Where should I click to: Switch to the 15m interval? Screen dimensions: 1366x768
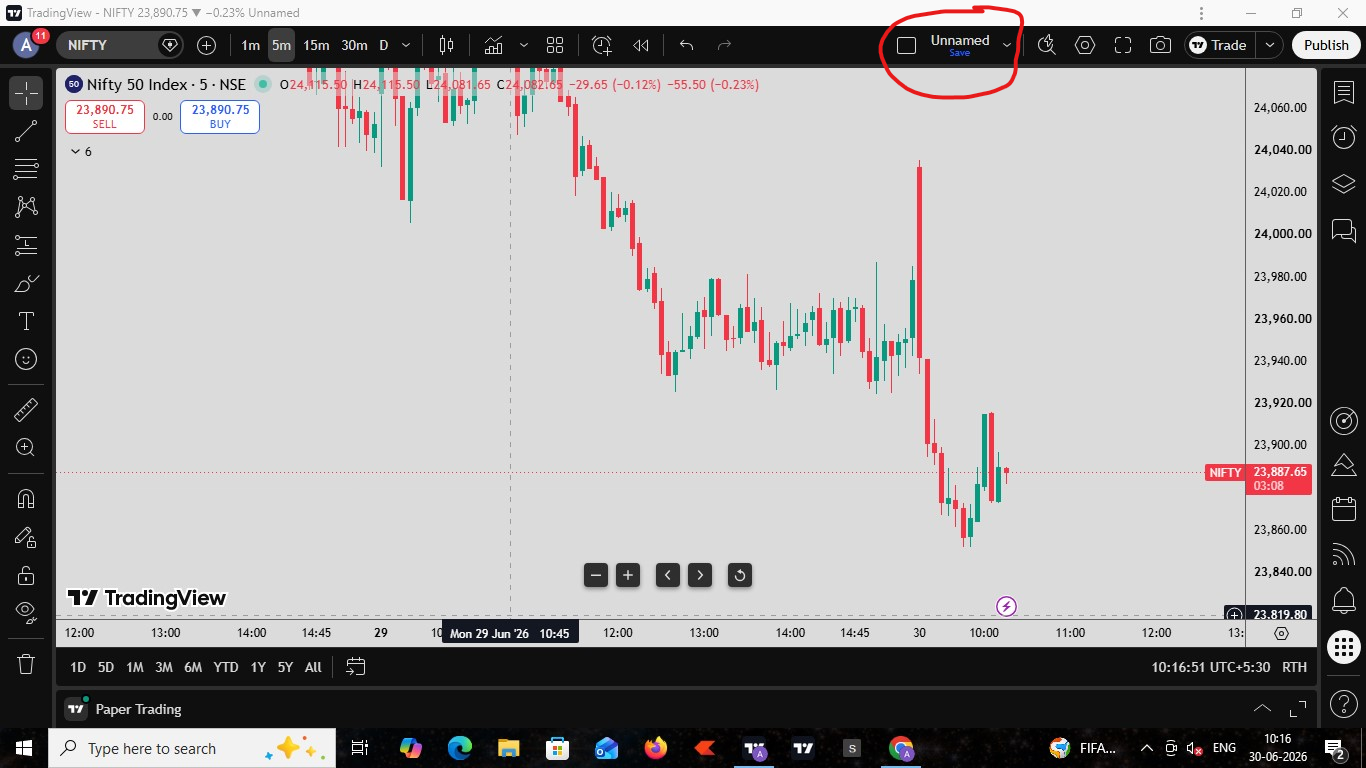[x=316, y=45]
